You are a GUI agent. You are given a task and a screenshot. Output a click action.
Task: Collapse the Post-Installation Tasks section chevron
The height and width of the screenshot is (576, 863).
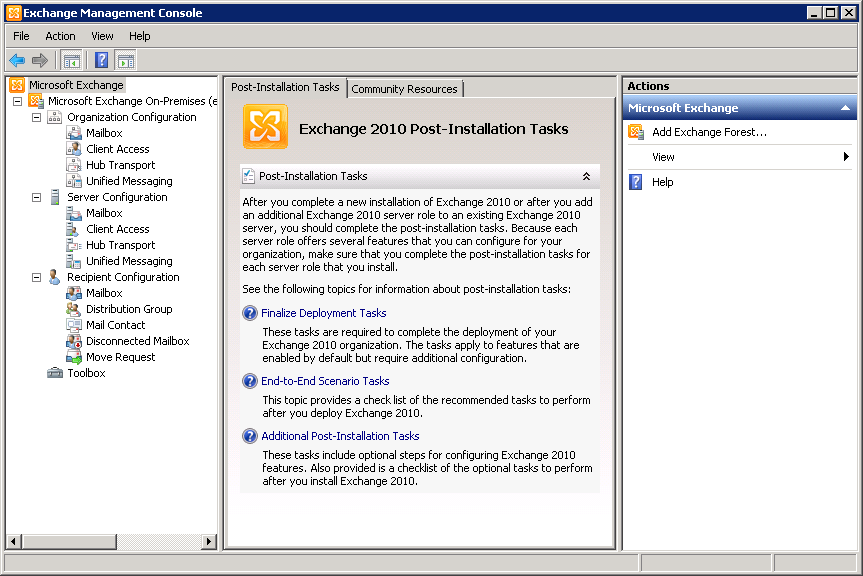[586, 176]
